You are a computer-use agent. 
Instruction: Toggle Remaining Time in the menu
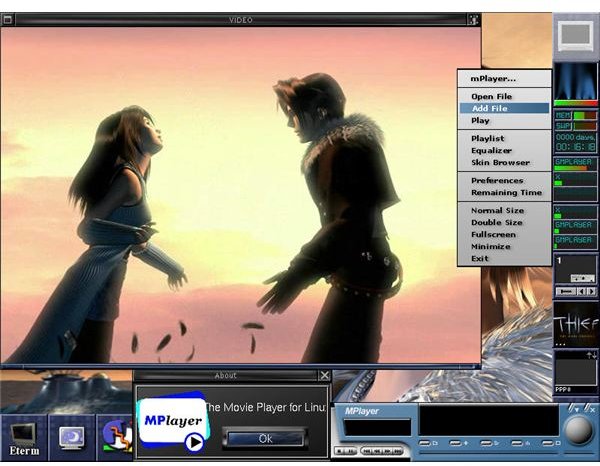(x=507, y=192)
